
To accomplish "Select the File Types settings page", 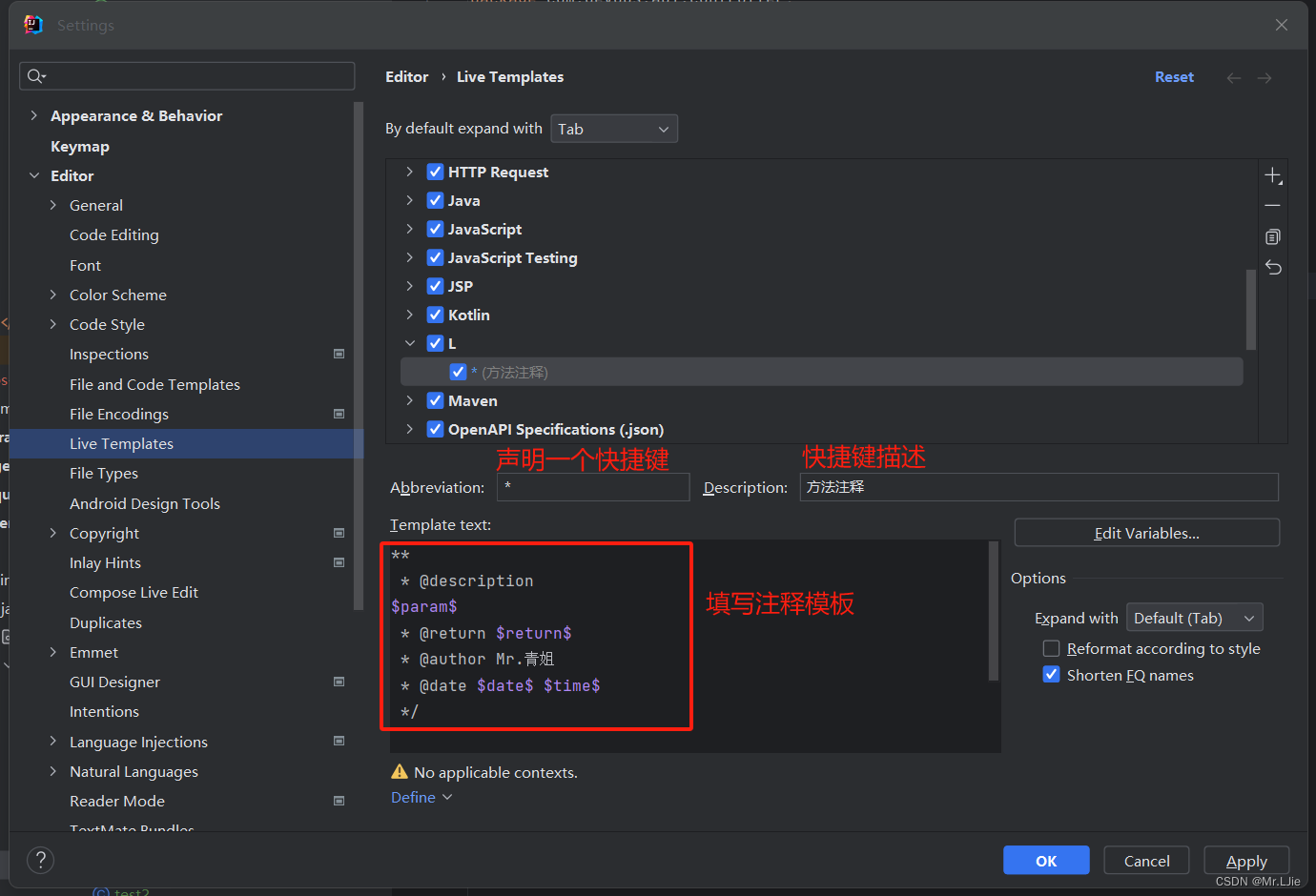I will click(104, 473).
